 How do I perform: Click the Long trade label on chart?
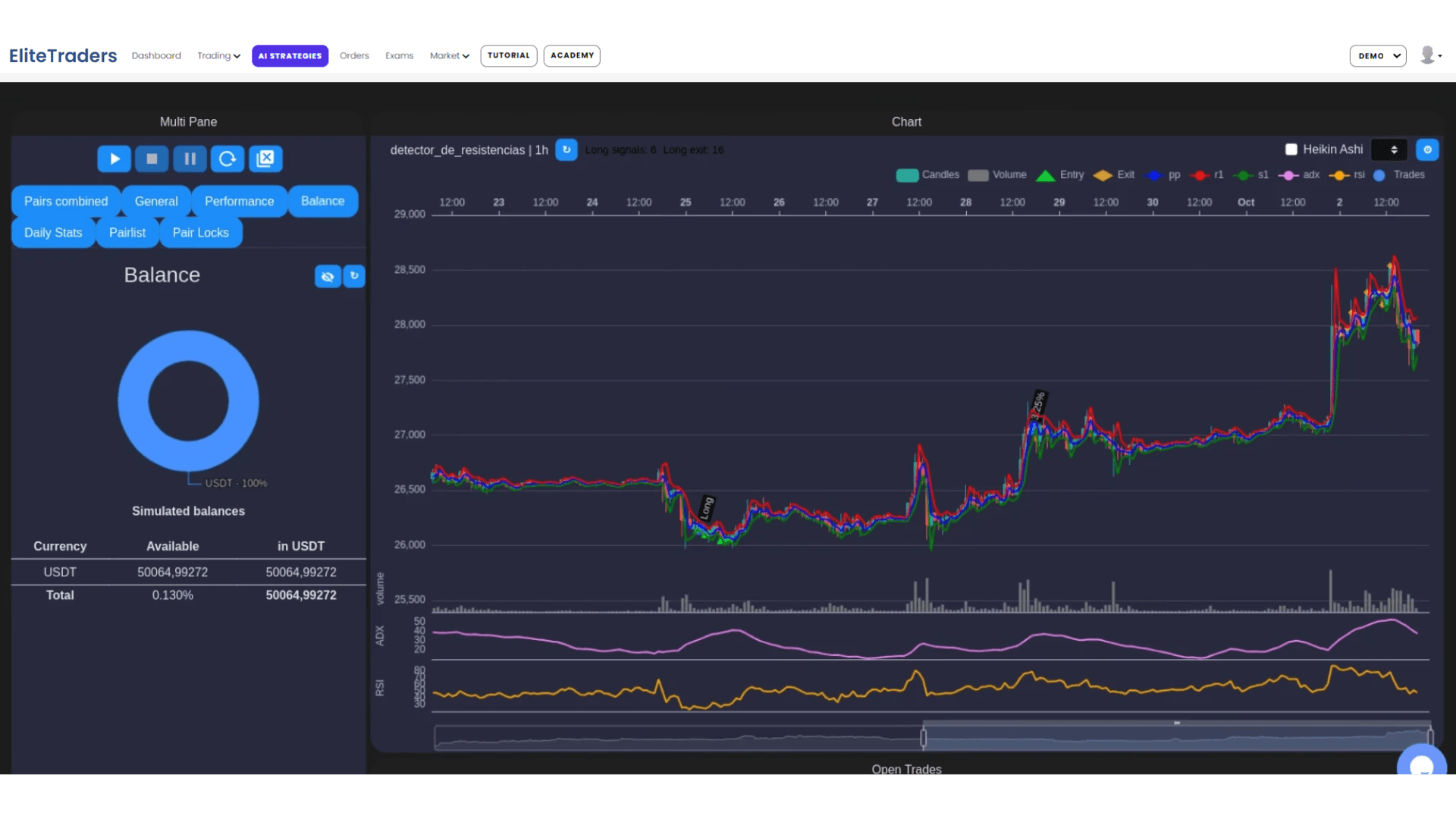706,507
